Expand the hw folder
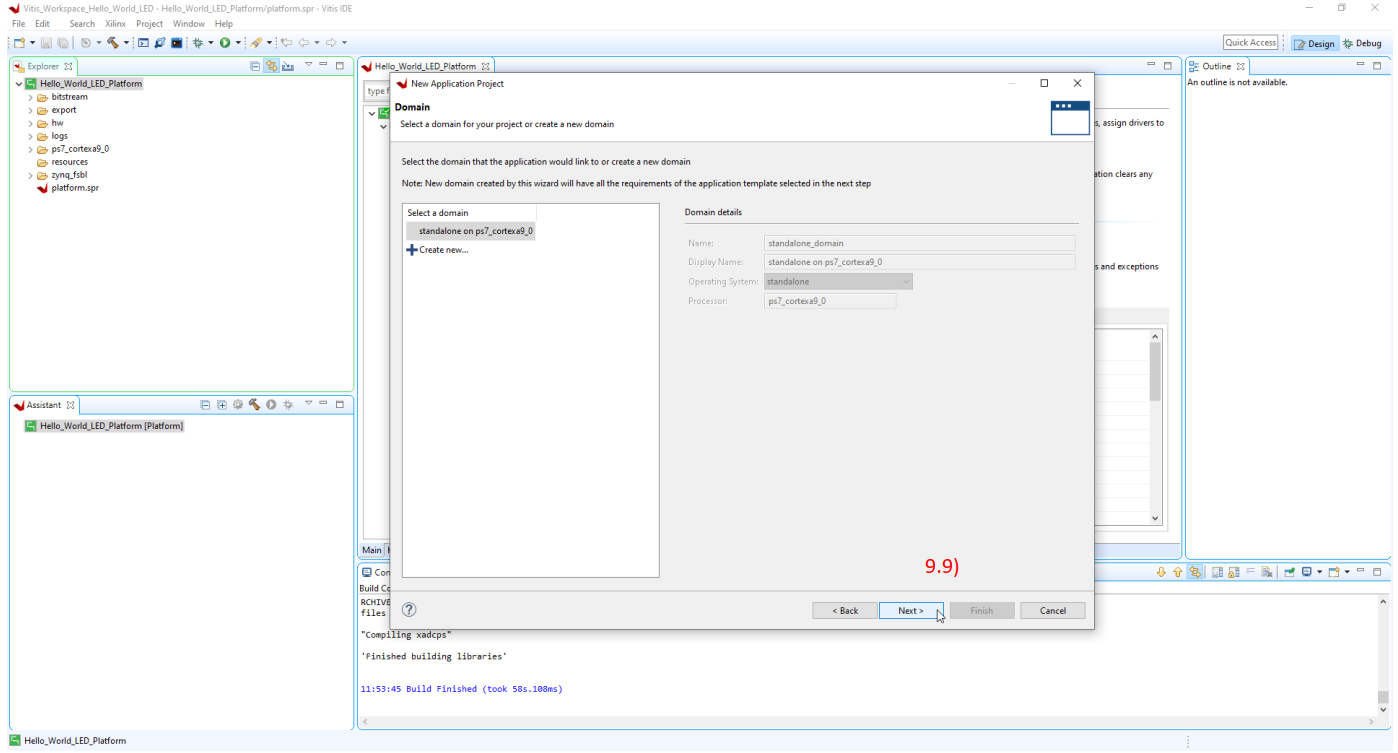 click(31, 123)
